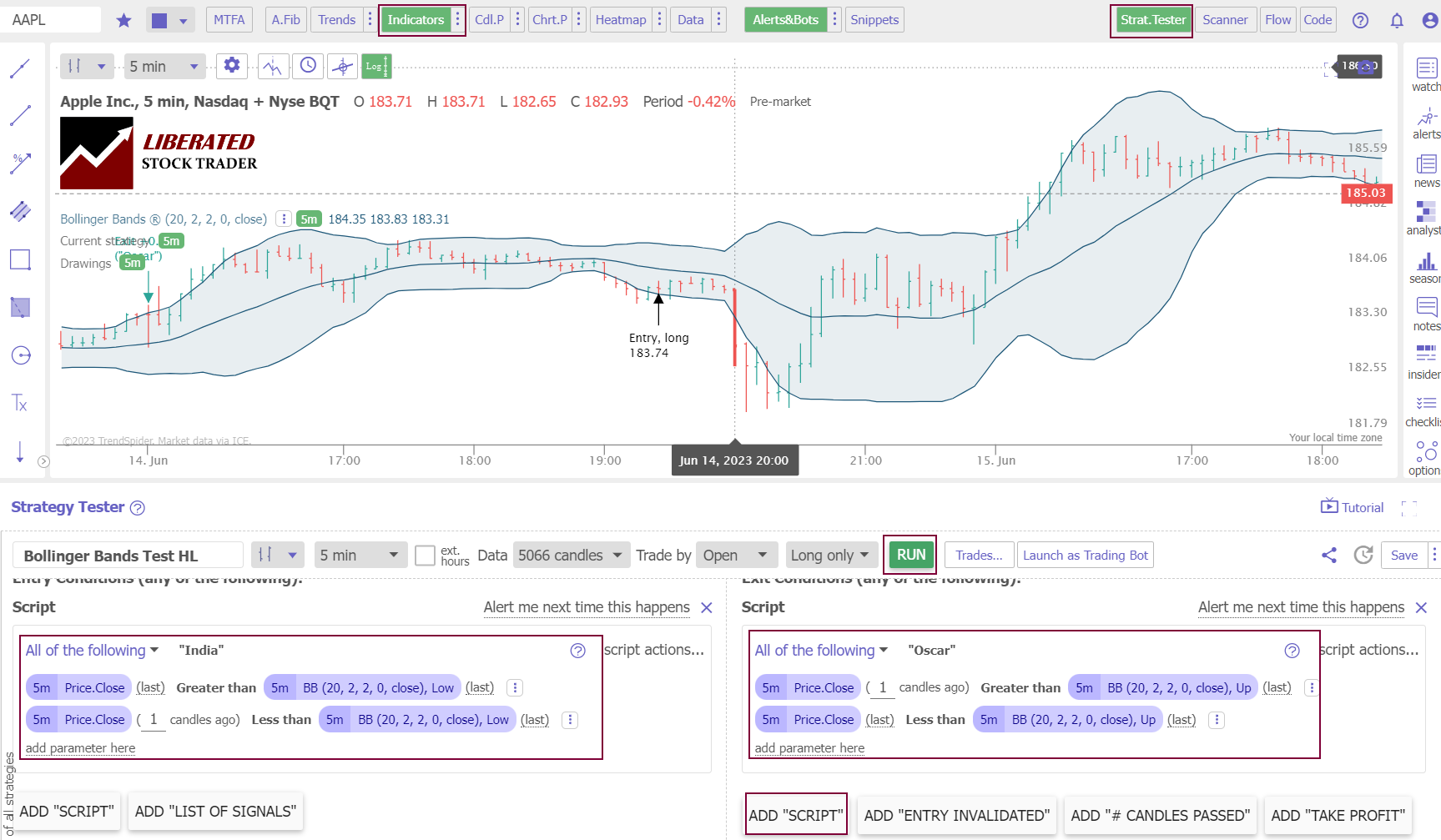This screenshot has height=840, width=1441.
Task: Select the rectangle drawing tool
Action: (19, 259)
